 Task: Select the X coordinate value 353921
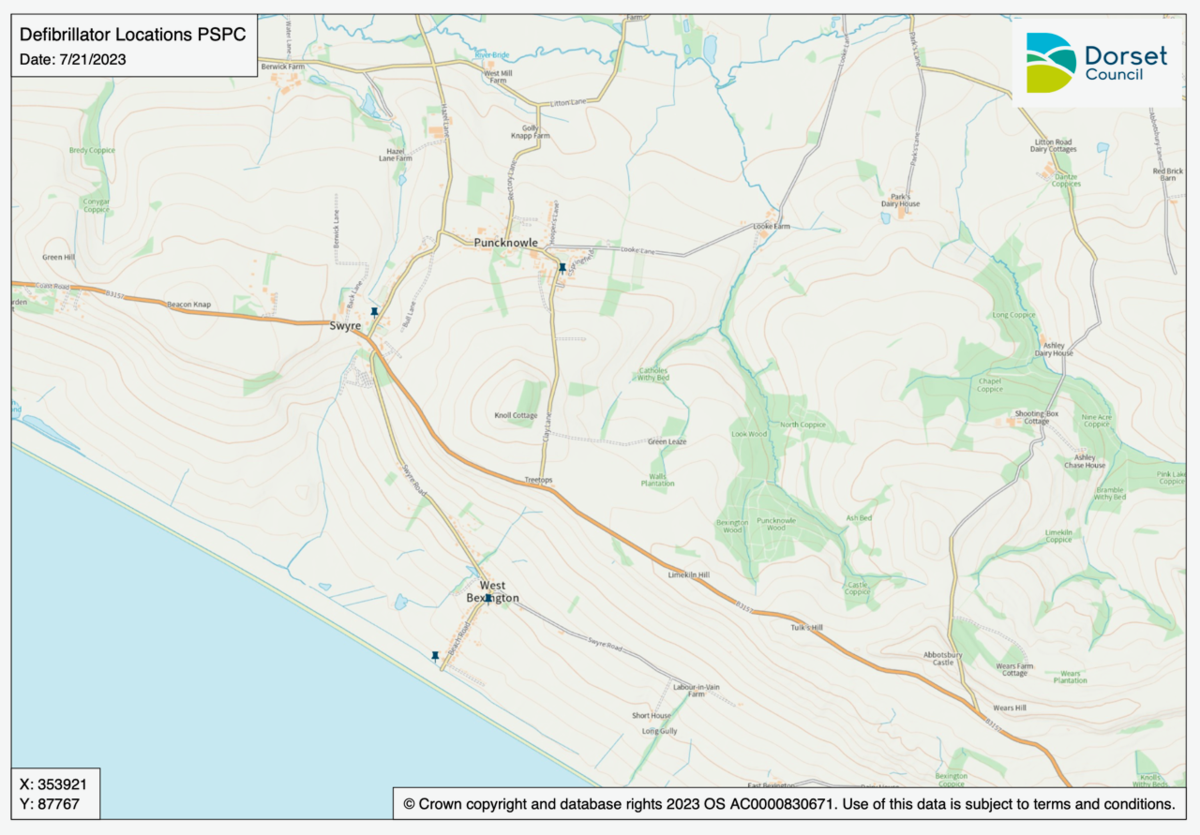[x=57, y=783]
